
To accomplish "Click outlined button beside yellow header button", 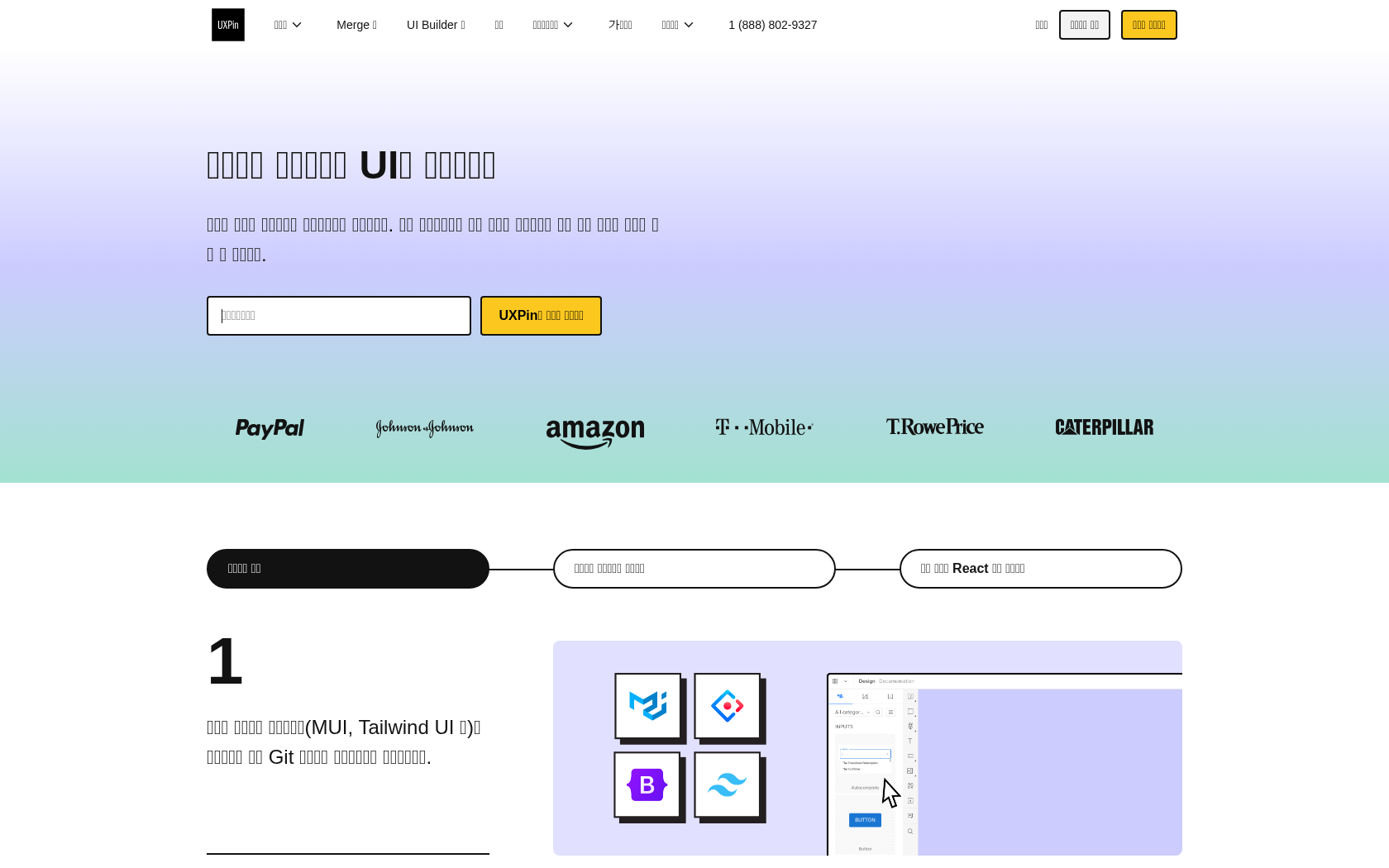I will pos(1085,25).
